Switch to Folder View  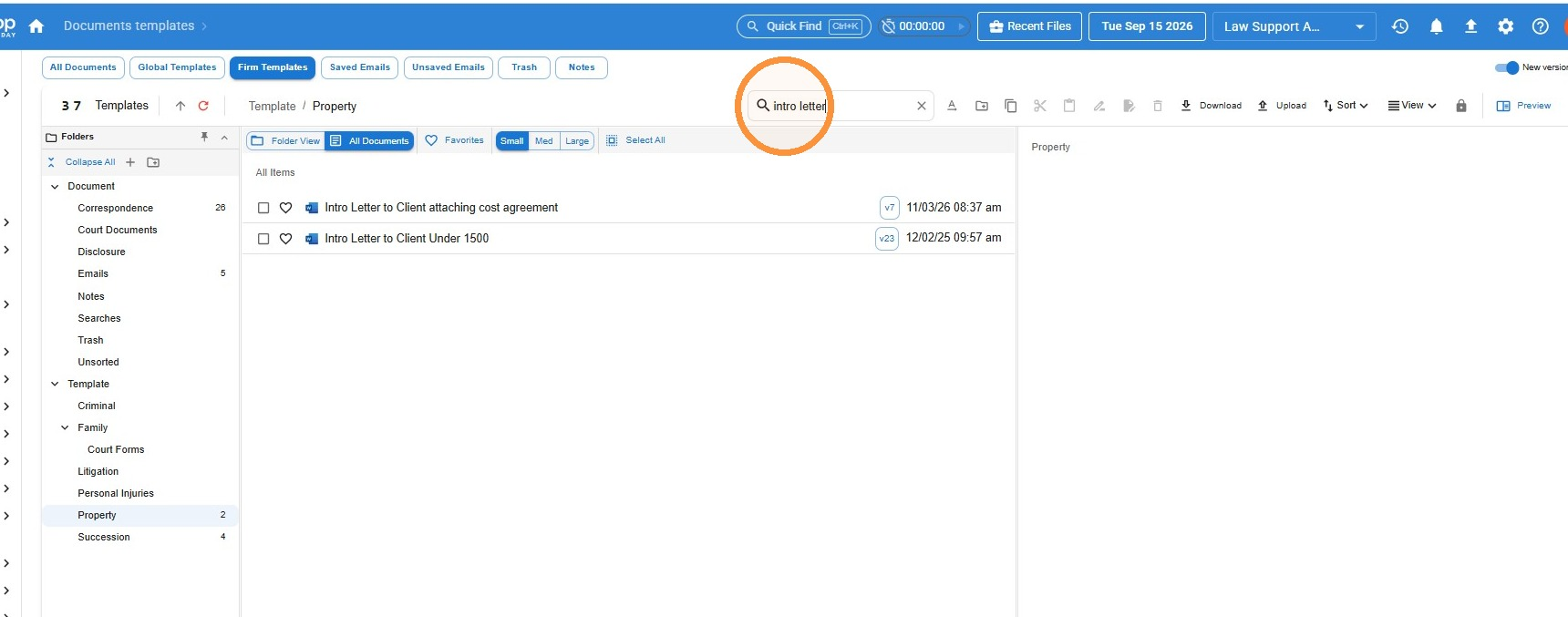[285, 140]
